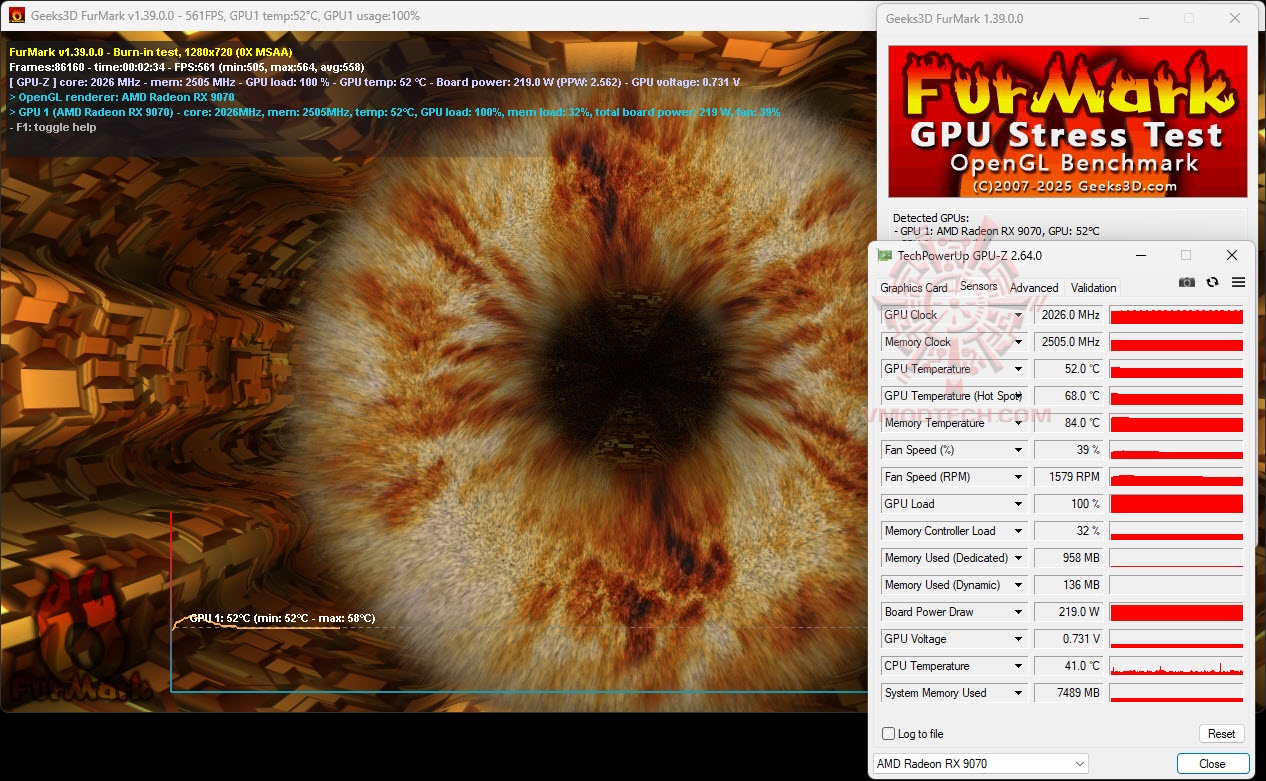Screen dimensions: 1266x781
Task: Enable the Log to file checkbox
Action: (888, 734)
